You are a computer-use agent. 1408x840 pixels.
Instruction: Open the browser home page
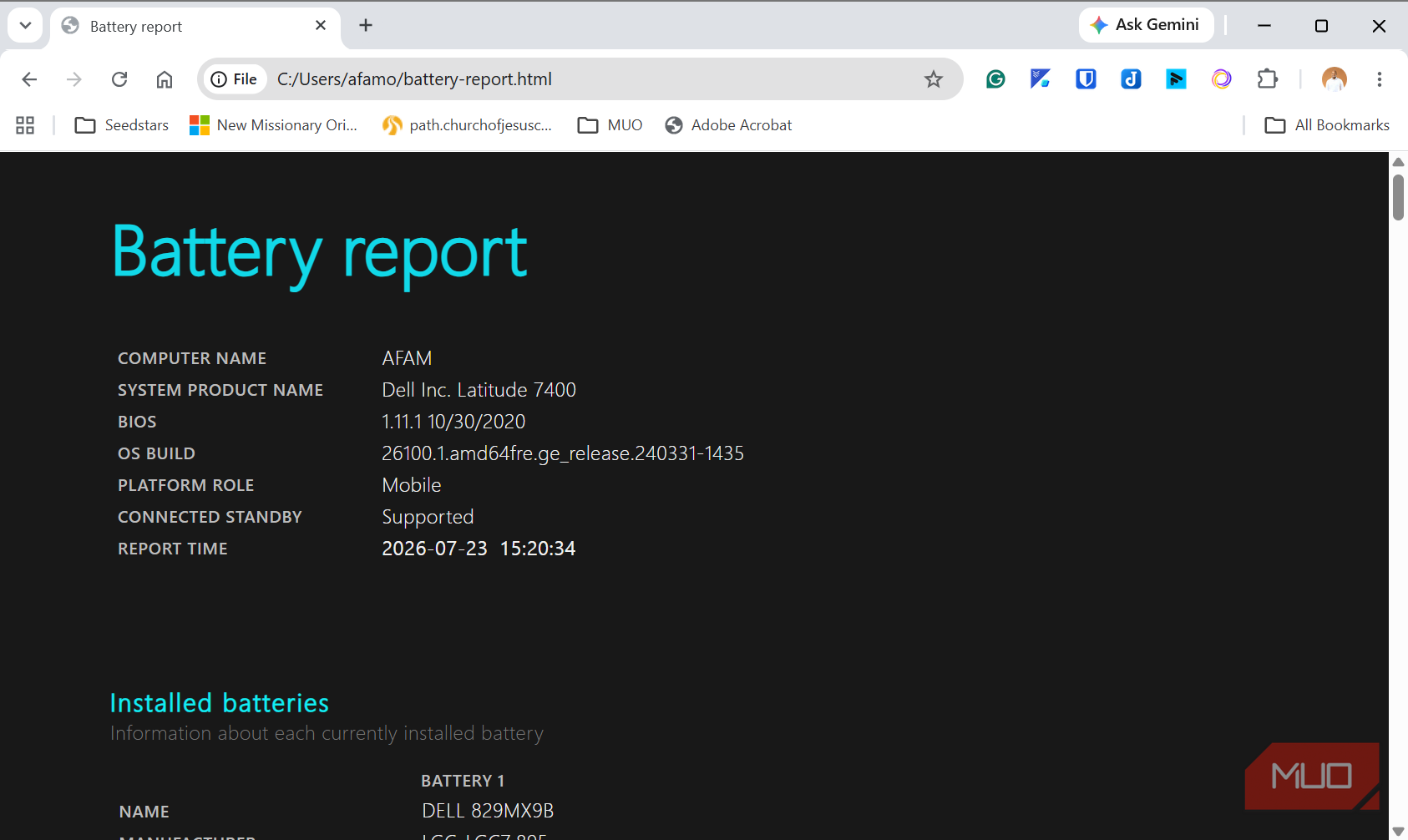(x=165, y=79)
